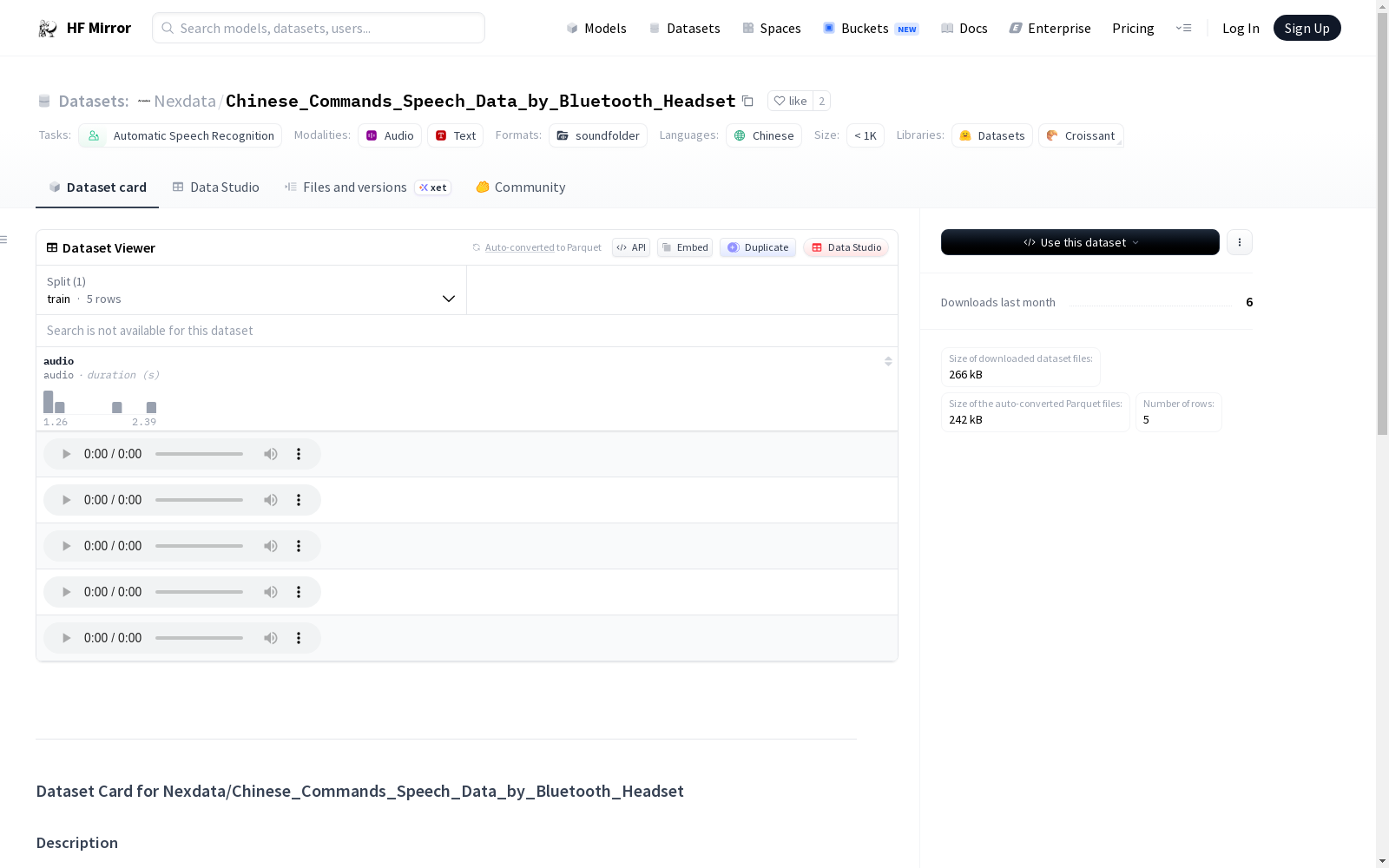Expand the navigation overflow menu icon
Viewport: 1389px width, 868px height.
point(1183,28)
